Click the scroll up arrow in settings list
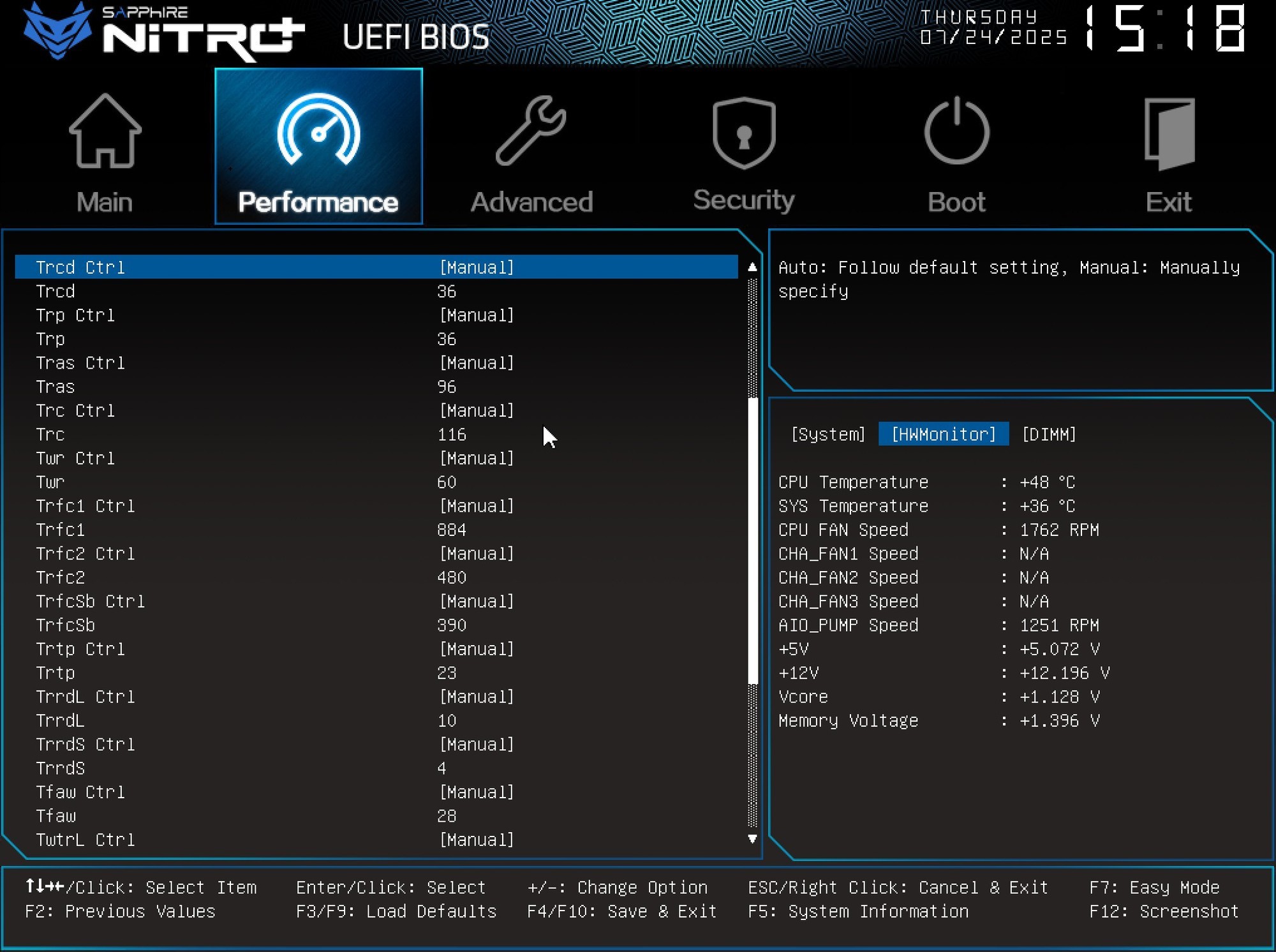Image resolution: width=1276 pixels, height=952 pixels. (x=752, y=267)
